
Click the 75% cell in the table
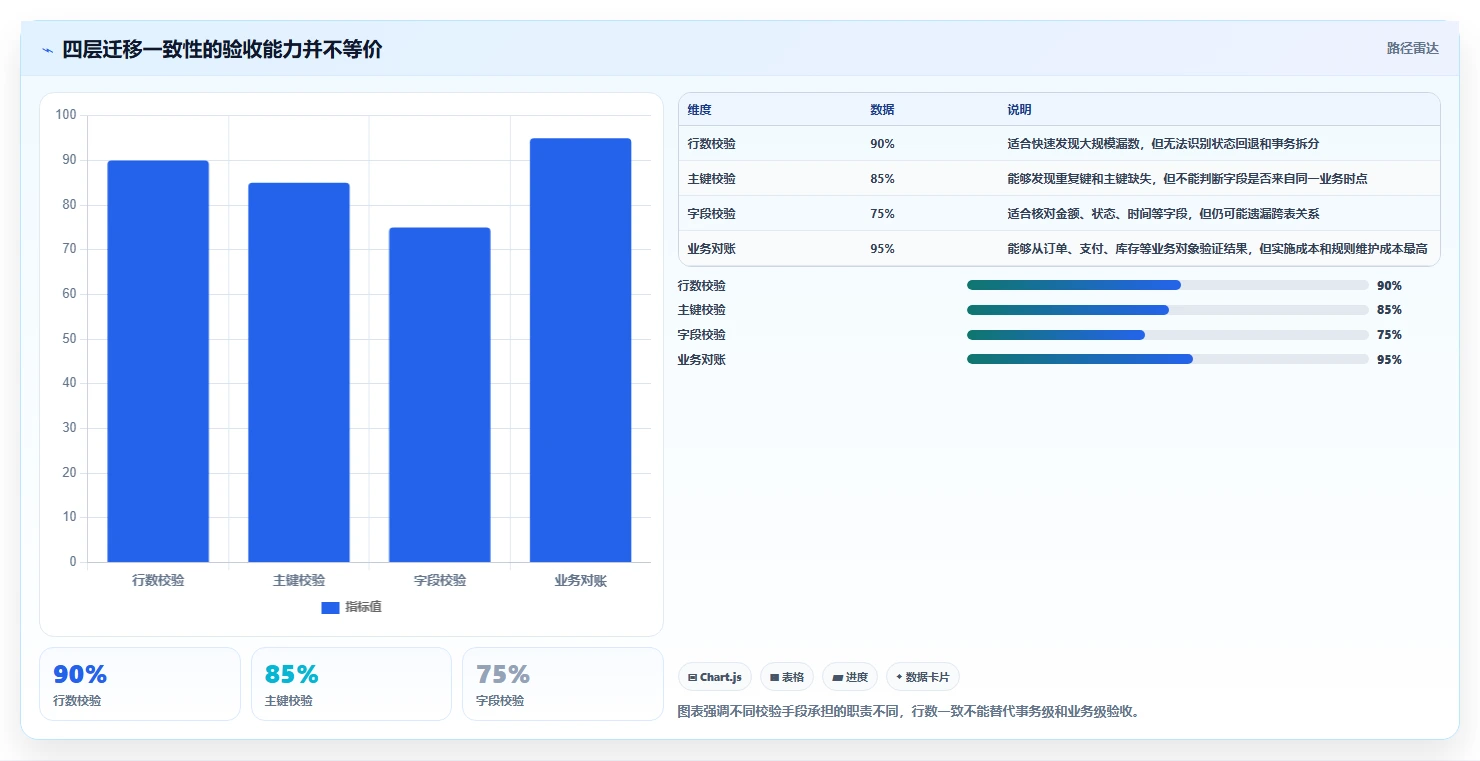coord(882,214)
